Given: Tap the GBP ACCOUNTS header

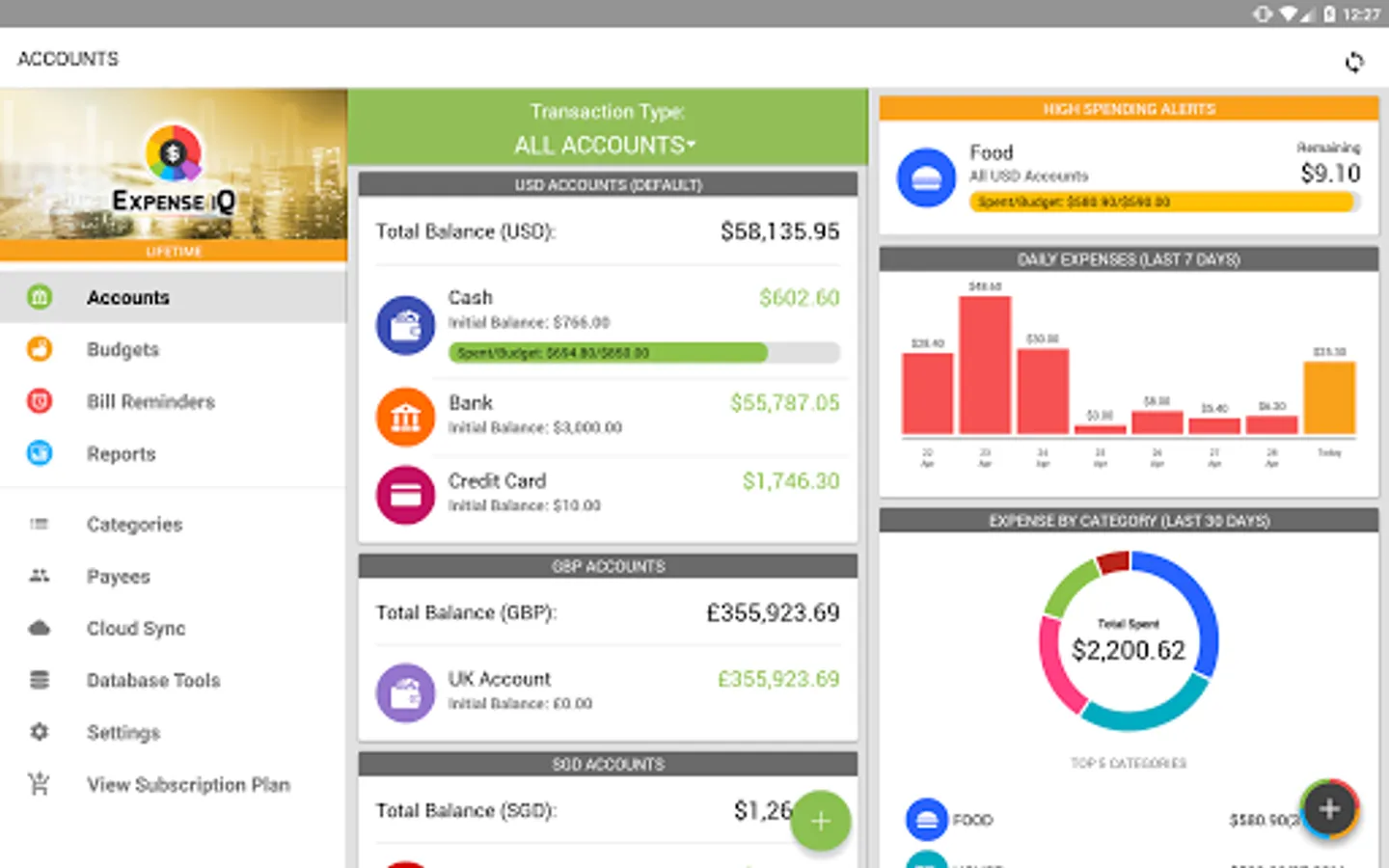Looking at the screenshot, I should click(608, 566).
